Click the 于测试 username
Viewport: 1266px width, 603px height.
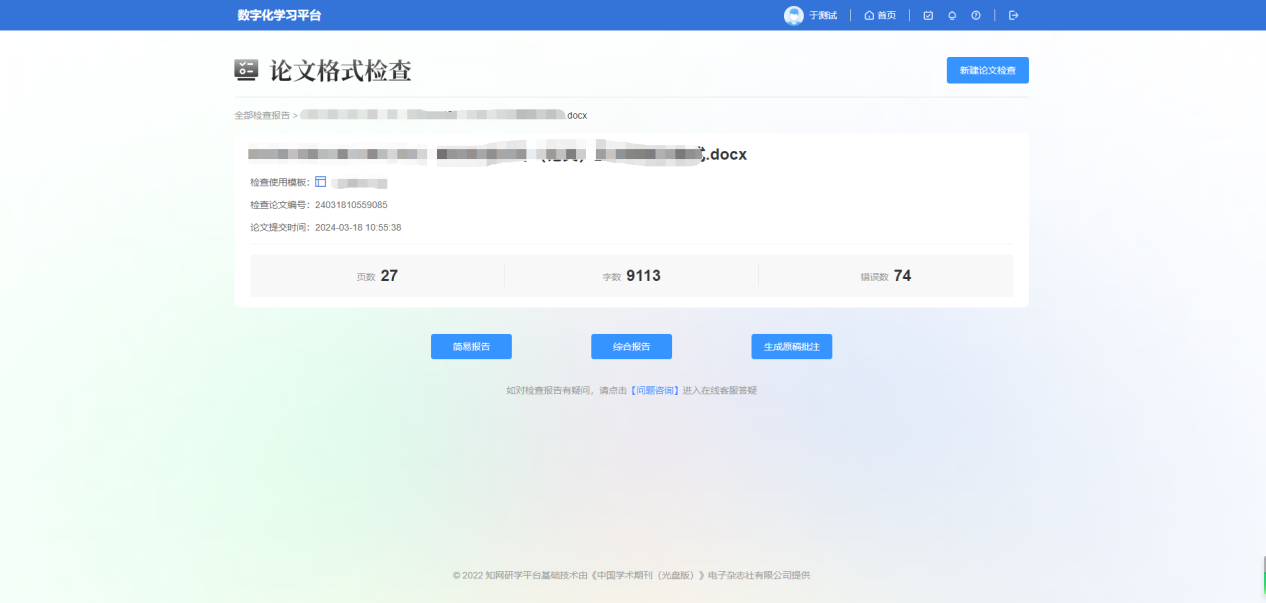[823, 15]
